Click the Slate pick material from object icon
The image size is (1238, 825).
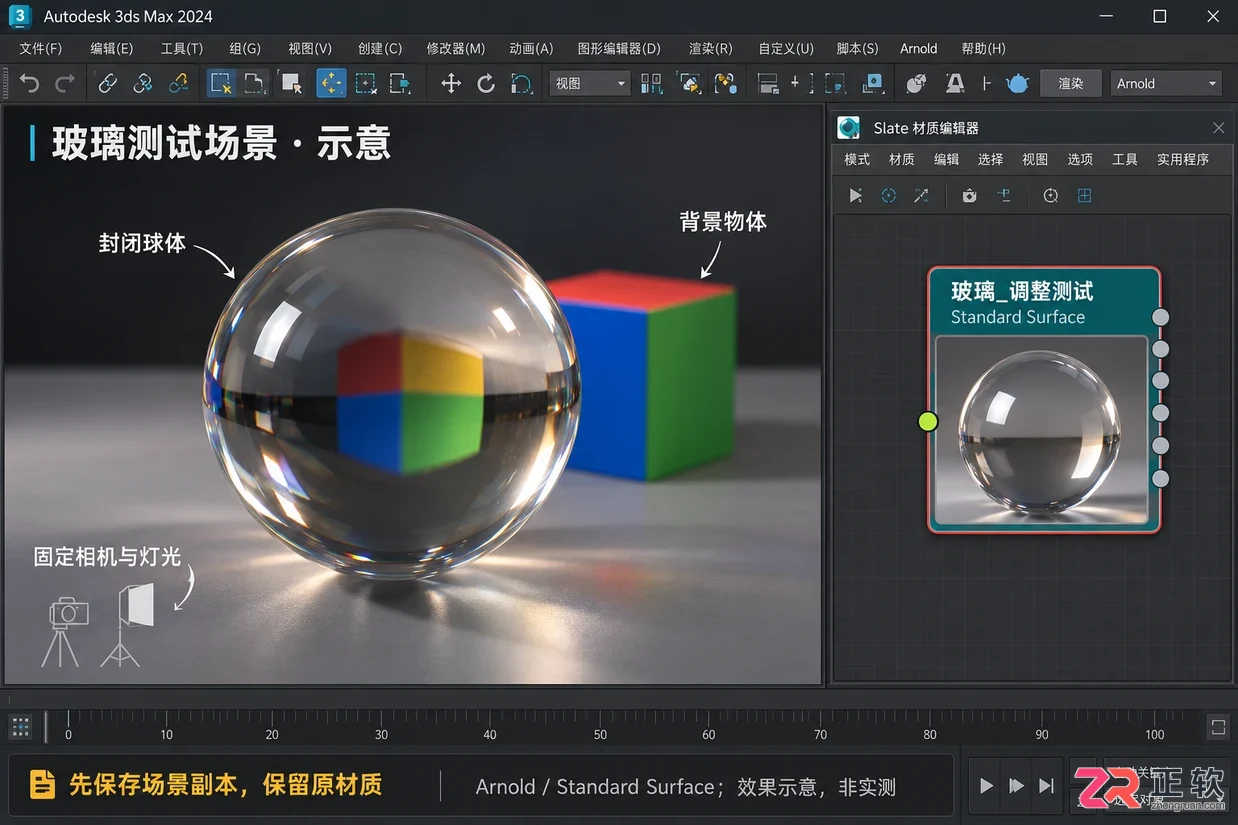coord(888,196)
